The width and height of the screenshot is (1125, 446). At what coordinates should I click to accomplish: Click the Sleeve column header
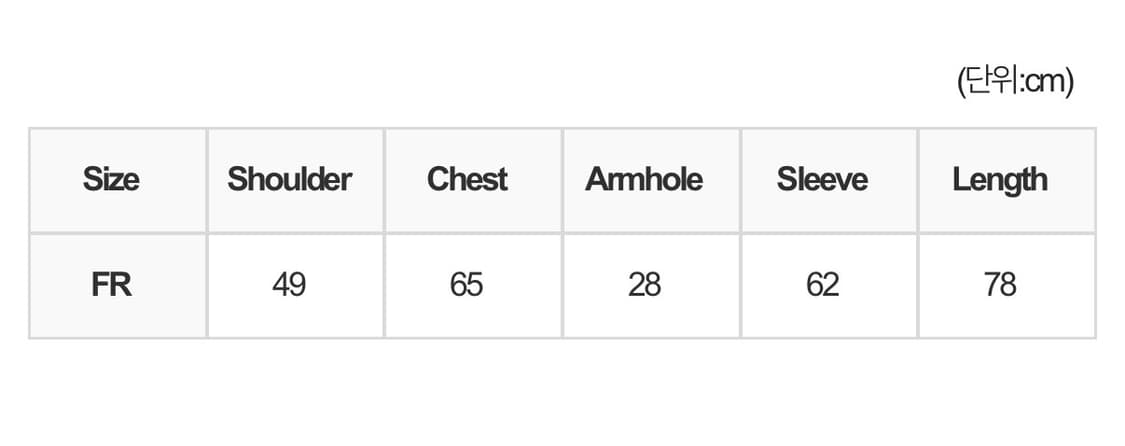(x=822, y=180)
